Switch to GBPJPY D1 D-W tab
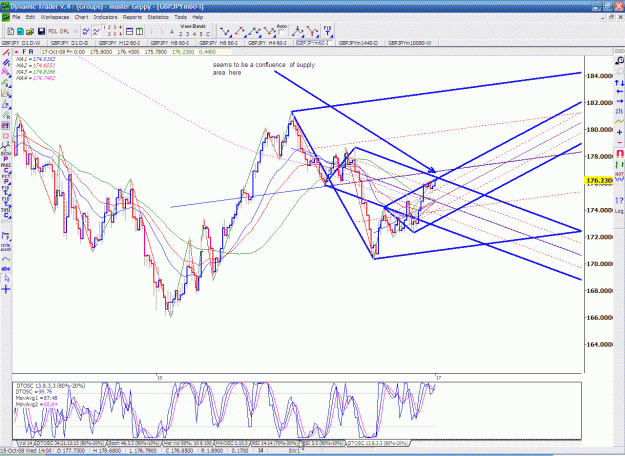The image size is (625, 456). (x=21, y=43)
